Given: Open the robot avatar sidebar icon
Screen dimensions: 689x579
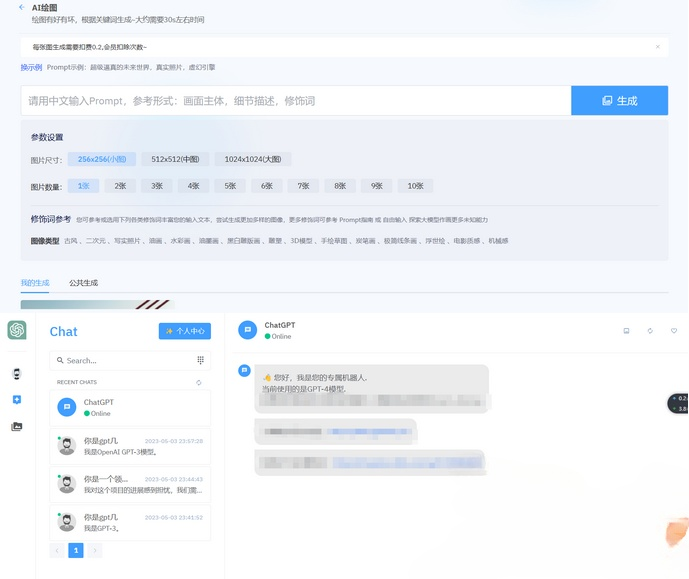Looking at the screenshot, I should coord(17,373).
